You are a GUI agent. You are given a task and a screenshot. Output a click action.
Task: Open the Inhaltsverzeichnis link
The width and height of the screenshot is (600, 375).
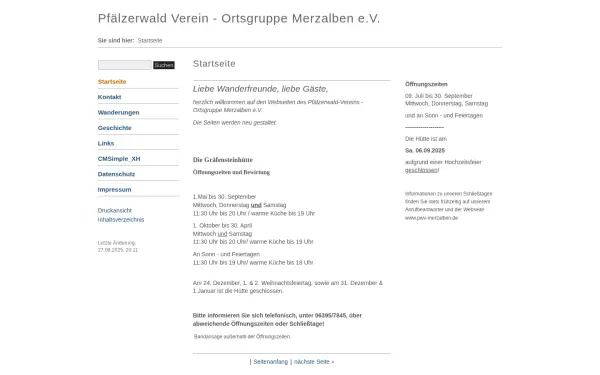[x=121, y=220]
